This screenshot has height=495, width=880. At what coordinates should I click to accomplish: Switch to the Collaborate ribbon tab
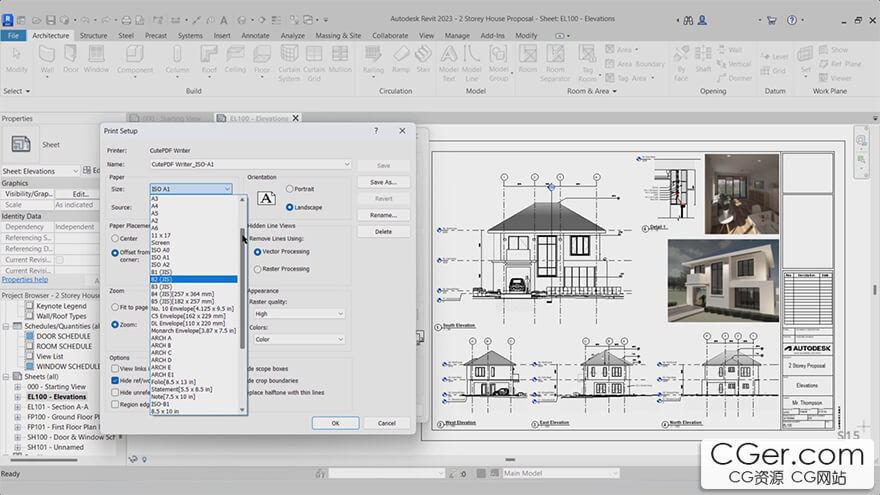pos(390,35)
